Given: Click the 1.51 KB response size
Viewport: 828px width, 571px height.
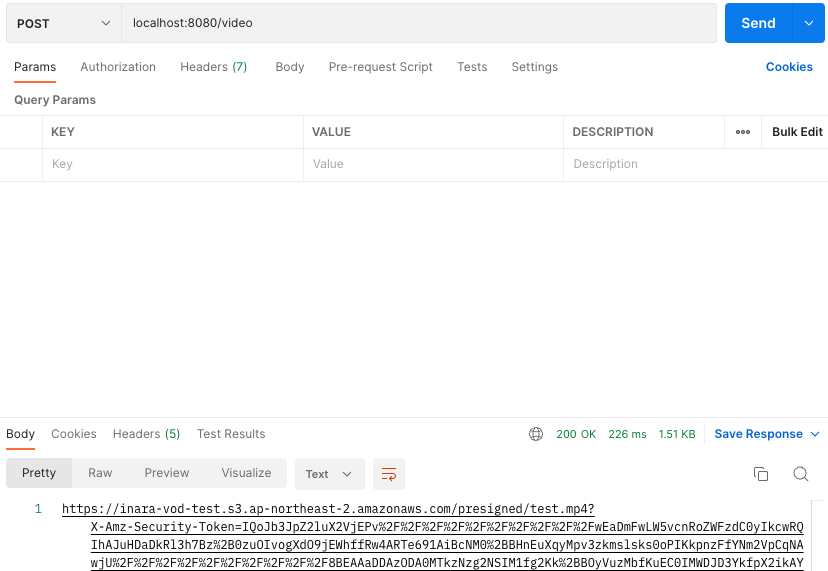Looking at the screenshot, I should coord(676,434).
